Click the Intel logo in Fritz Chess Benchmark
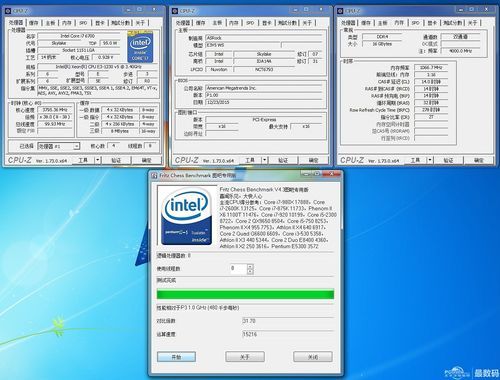Screen dimensions: 500x380 tap(187, 216)
